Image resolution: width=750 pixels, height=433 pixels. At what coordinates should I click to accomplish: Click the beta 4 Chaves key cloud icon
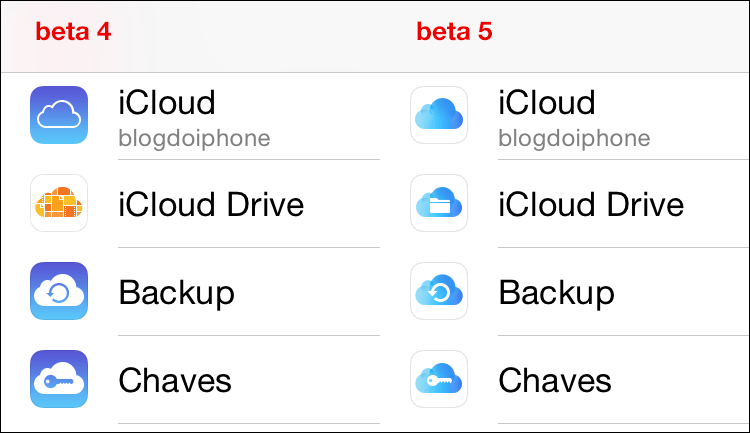point(59,379)
